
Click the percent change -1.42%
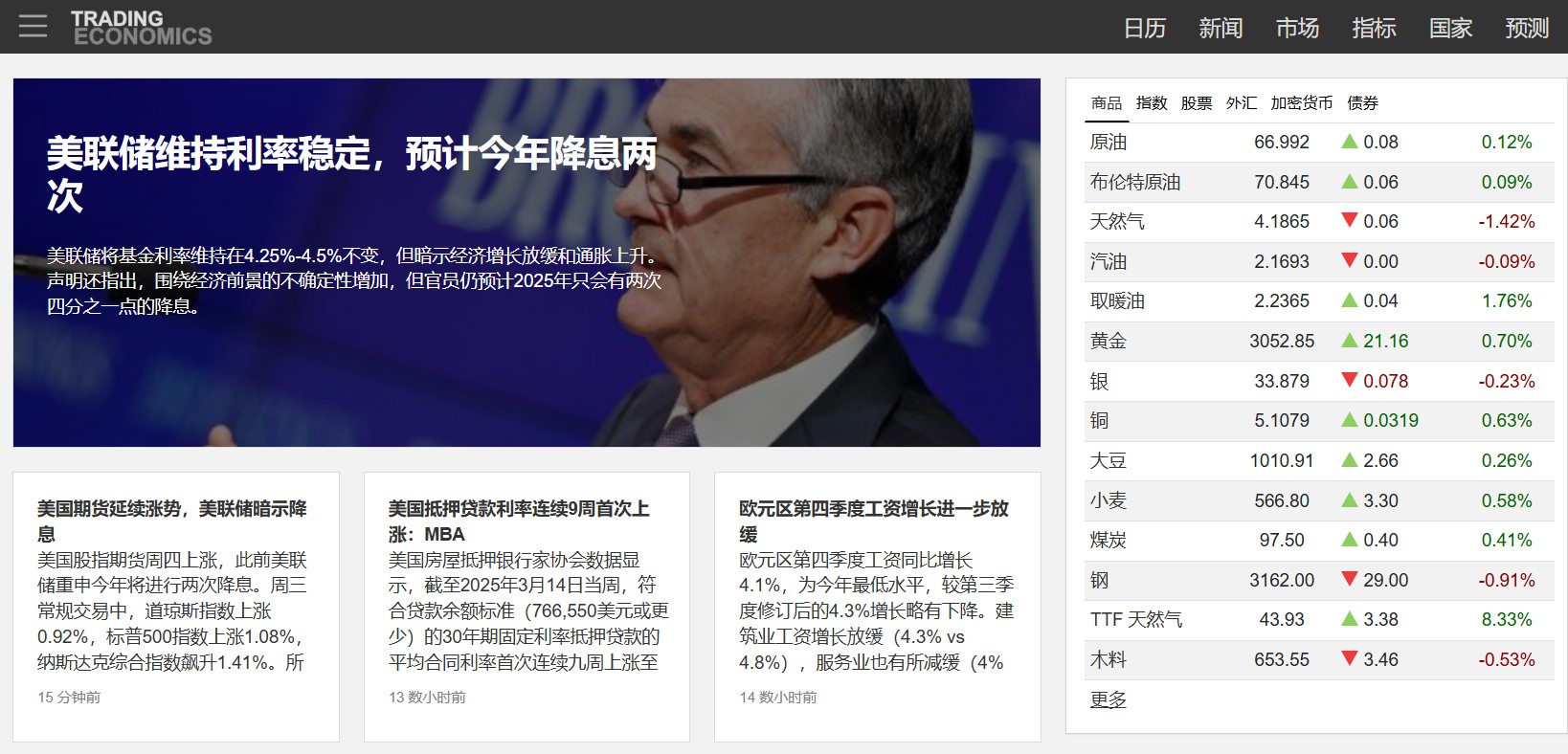tap(1507, 221)
